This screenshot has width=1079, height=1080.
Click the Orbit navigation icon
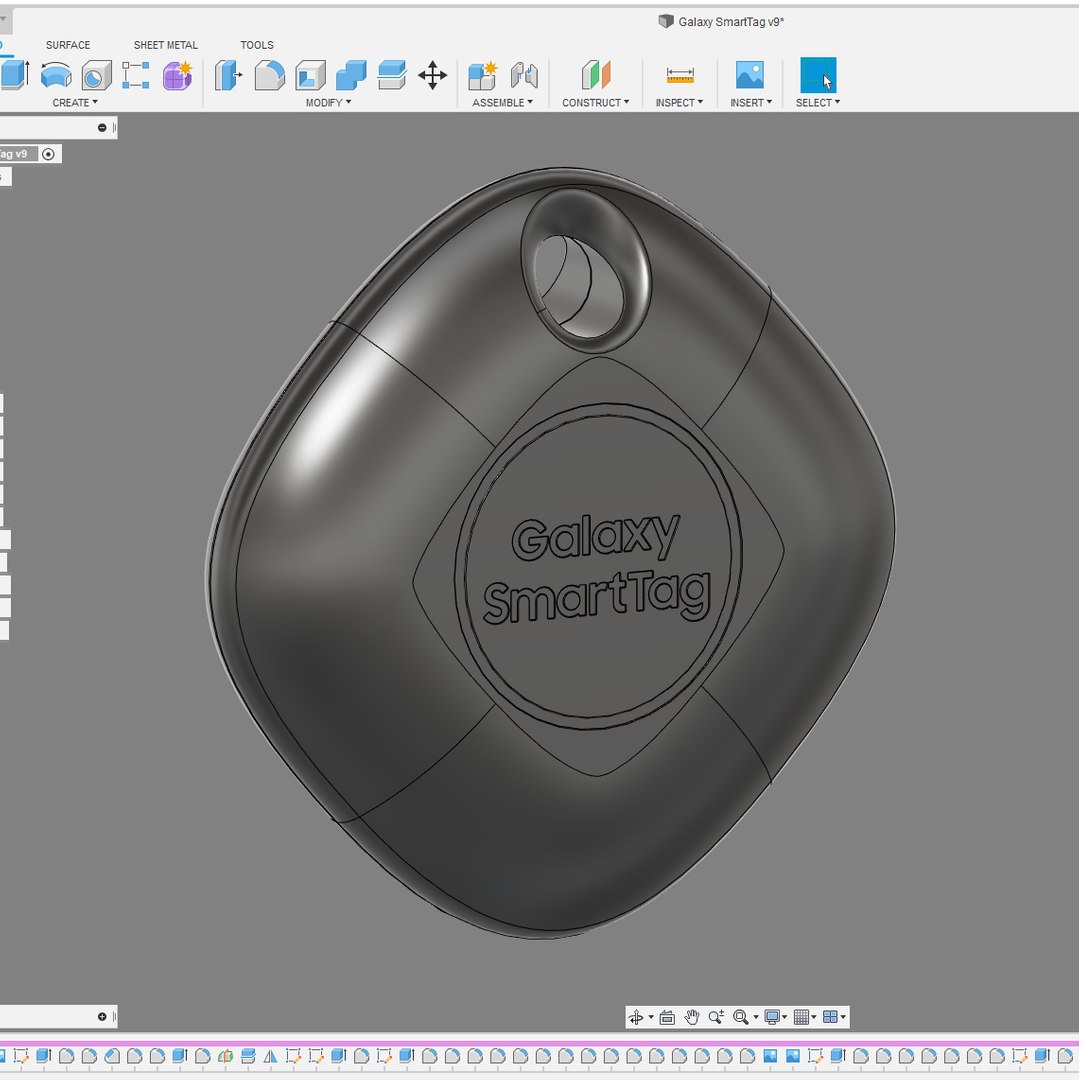click(x=636, y=1017)
